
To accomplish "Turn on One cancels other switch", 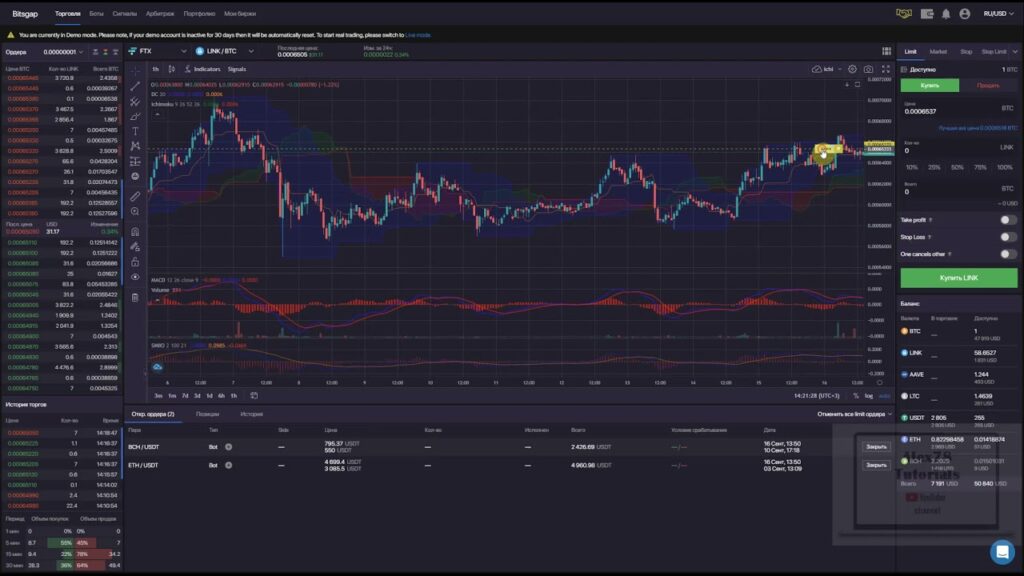I will [x=1007, y=254].
